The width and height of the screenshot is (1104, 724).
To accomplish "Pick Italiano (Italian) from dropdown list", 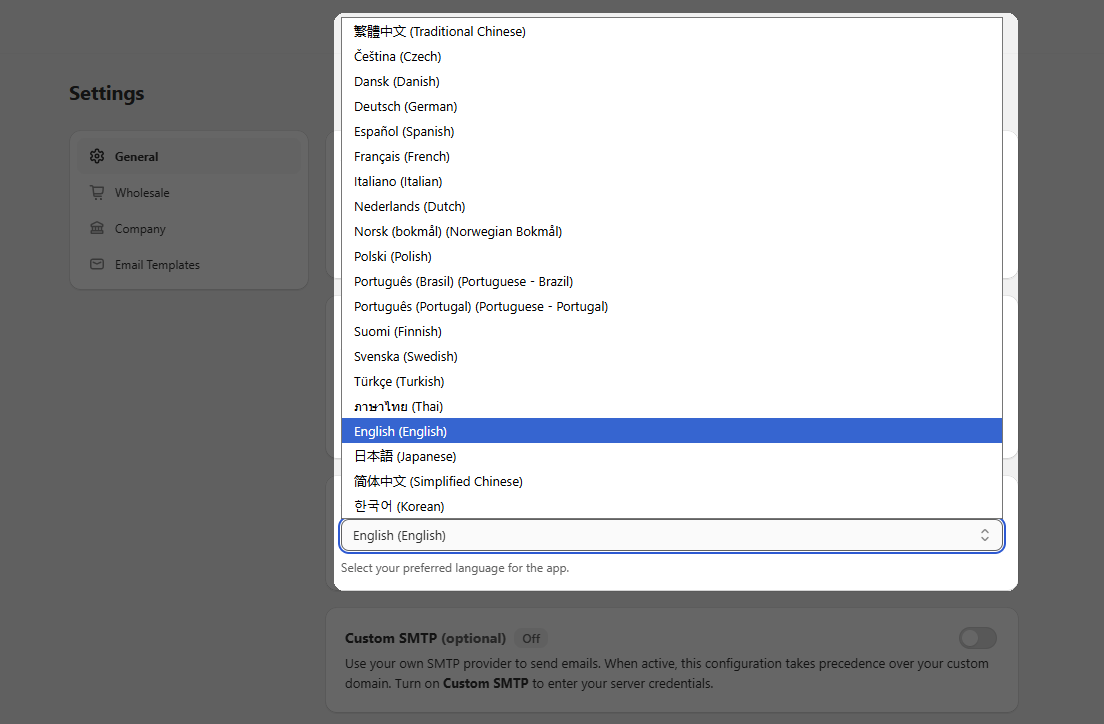I will click(672, 182).
